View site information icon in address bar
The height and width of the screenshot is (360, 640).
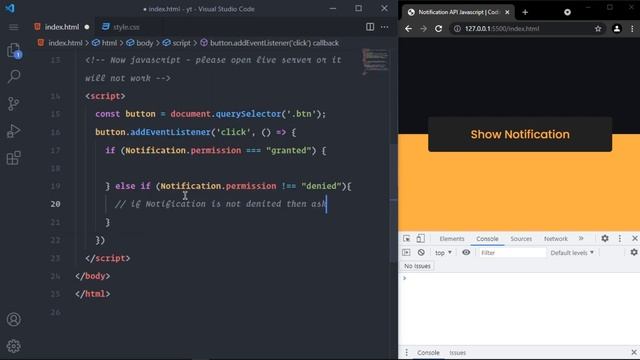(457, 29)
